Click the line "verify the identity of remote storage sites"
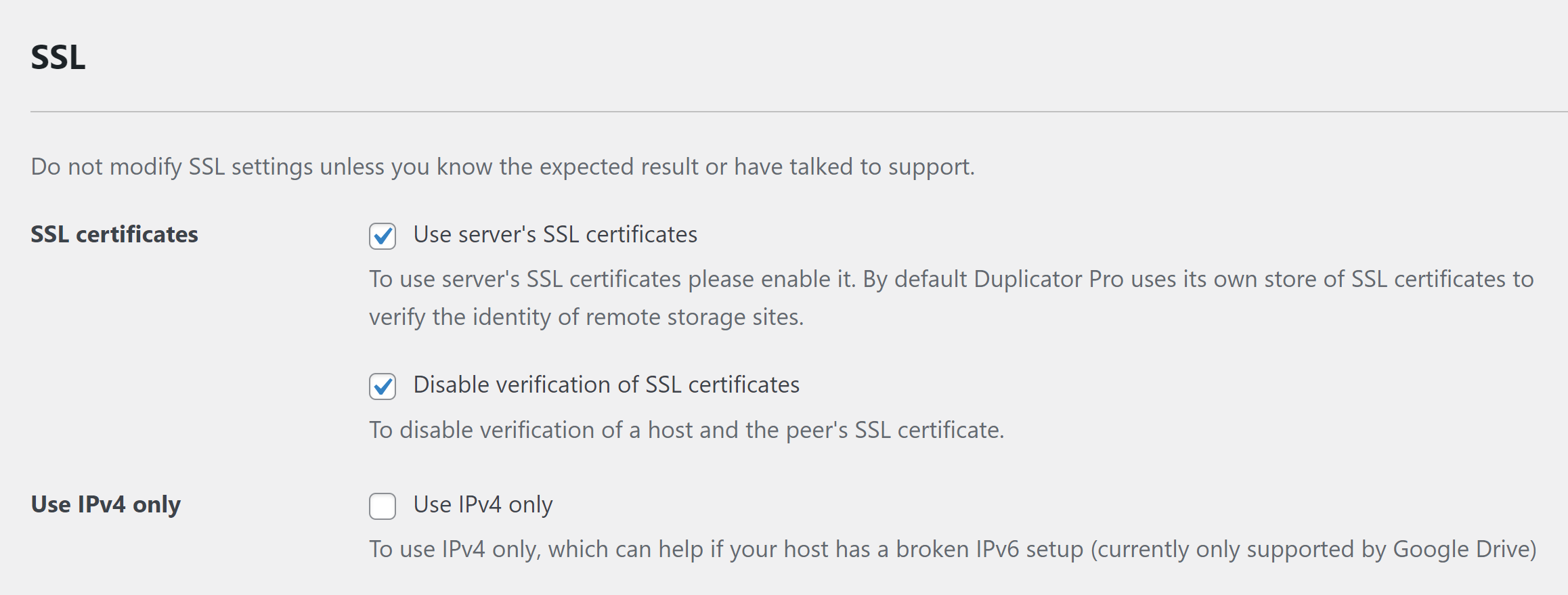Viewport: 1568px width, 595px height. [x=586, y=317]
